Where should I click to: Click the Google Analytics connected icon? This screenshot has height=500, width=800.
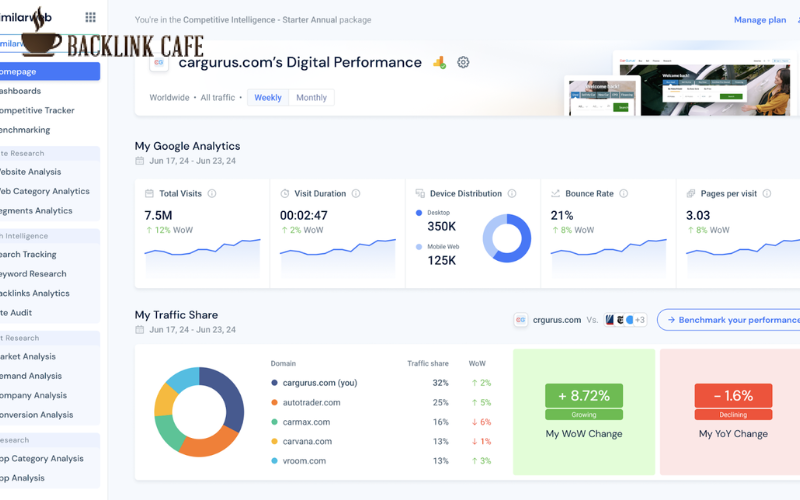tap(439, 62)
